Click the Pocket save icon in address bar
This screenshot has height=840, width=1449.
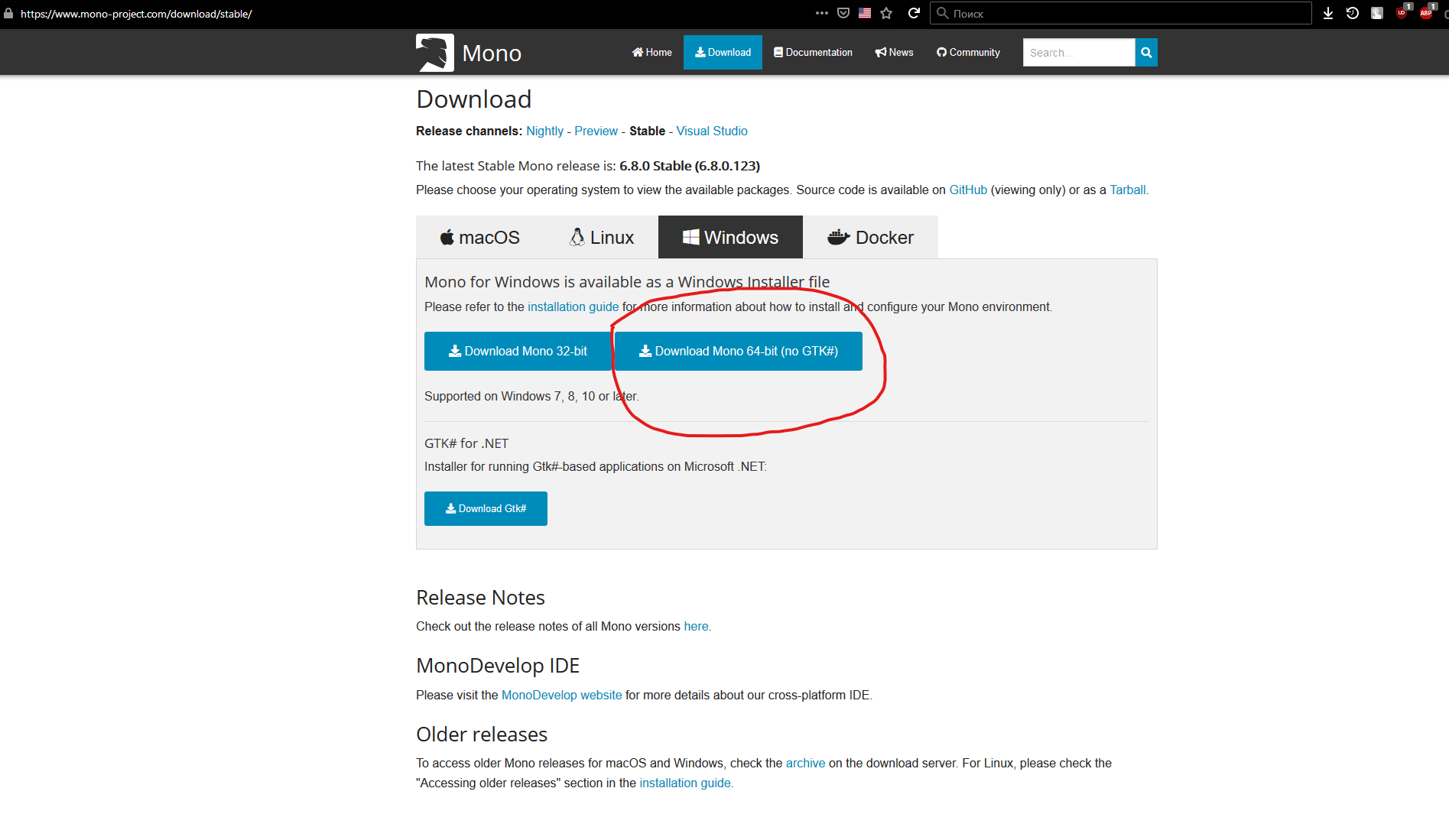(x=843, y=13)
